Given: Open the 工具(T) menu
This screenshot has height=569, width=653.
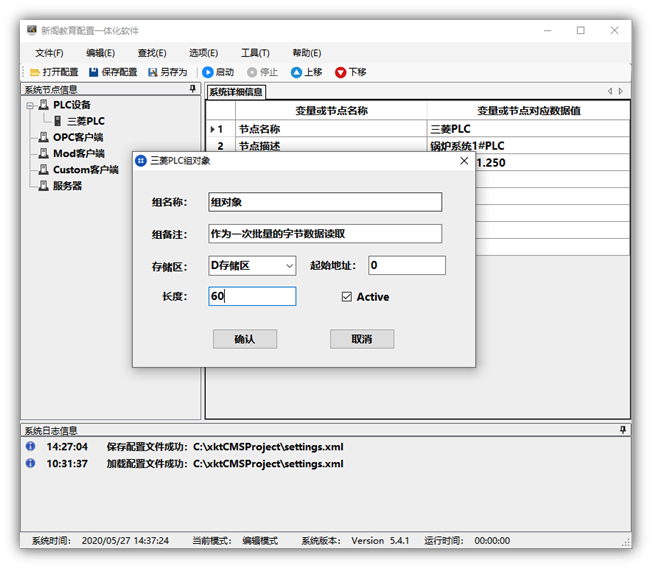Looking at the screenshot, I should click(x=255, y=53).
